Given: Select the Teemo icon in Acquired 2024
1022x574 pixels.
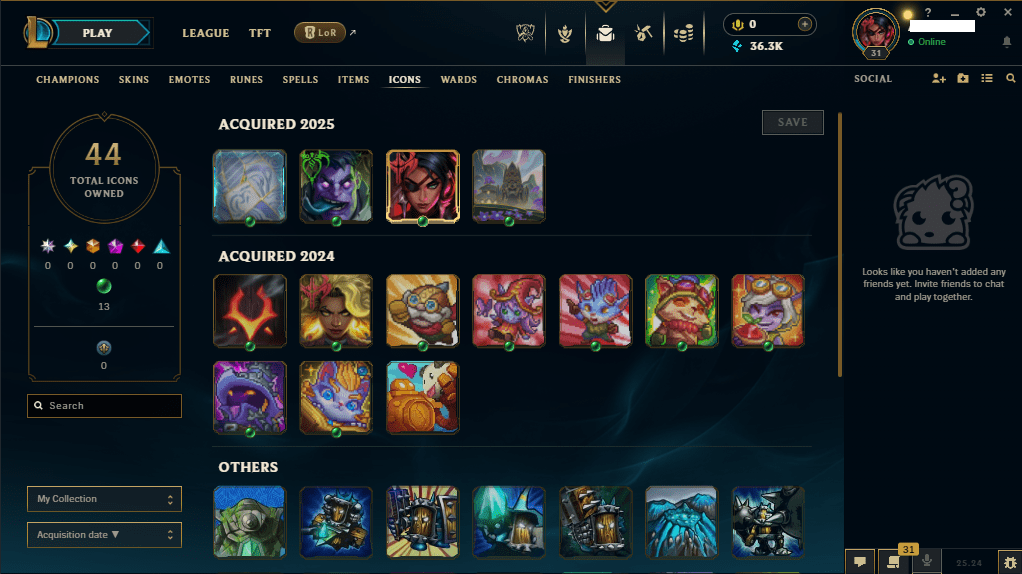Looking at the screenshot, I should click(x=681, y=311).
